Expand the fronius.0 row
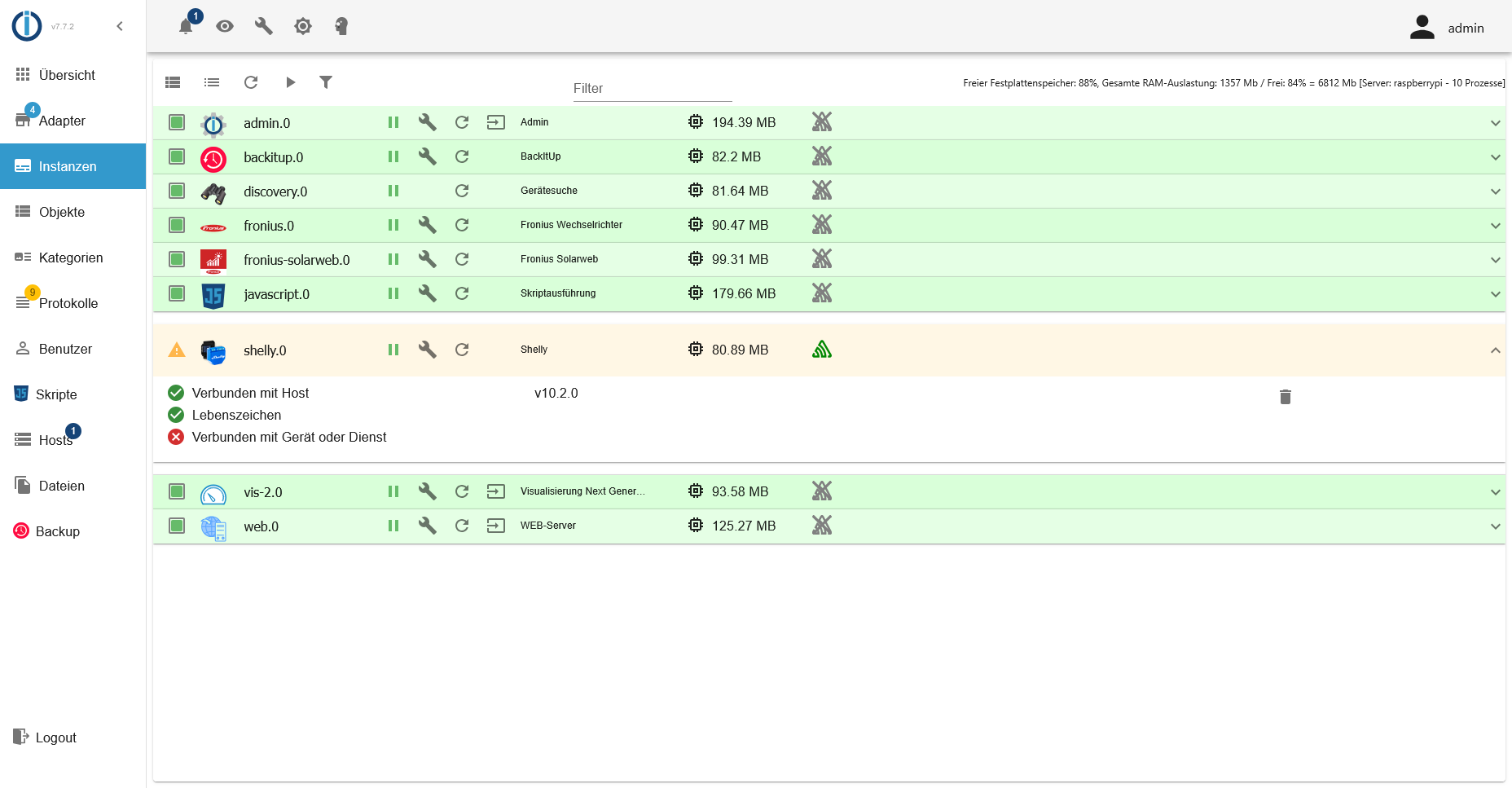The height and width of the screenshot is (788, 1512). 1496,226
